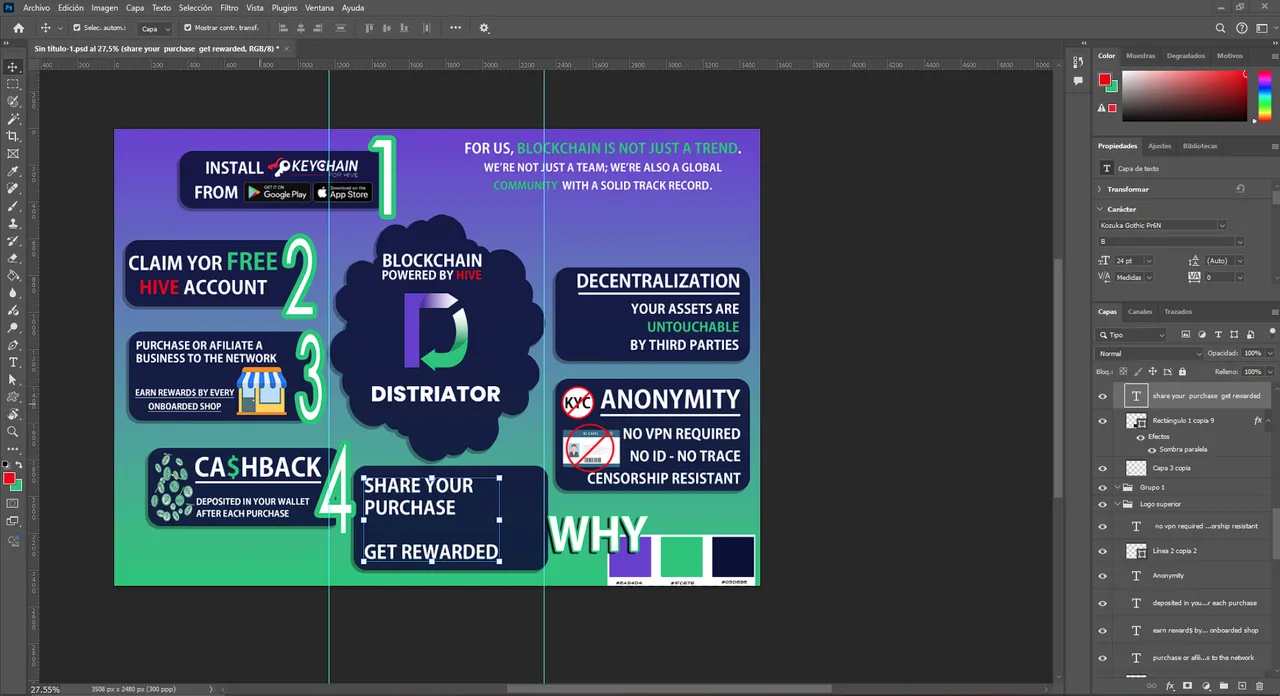The height and width of the screenshot is (696, 1280).
Task: Select the Eraser tool
Action: pos(13,258)
